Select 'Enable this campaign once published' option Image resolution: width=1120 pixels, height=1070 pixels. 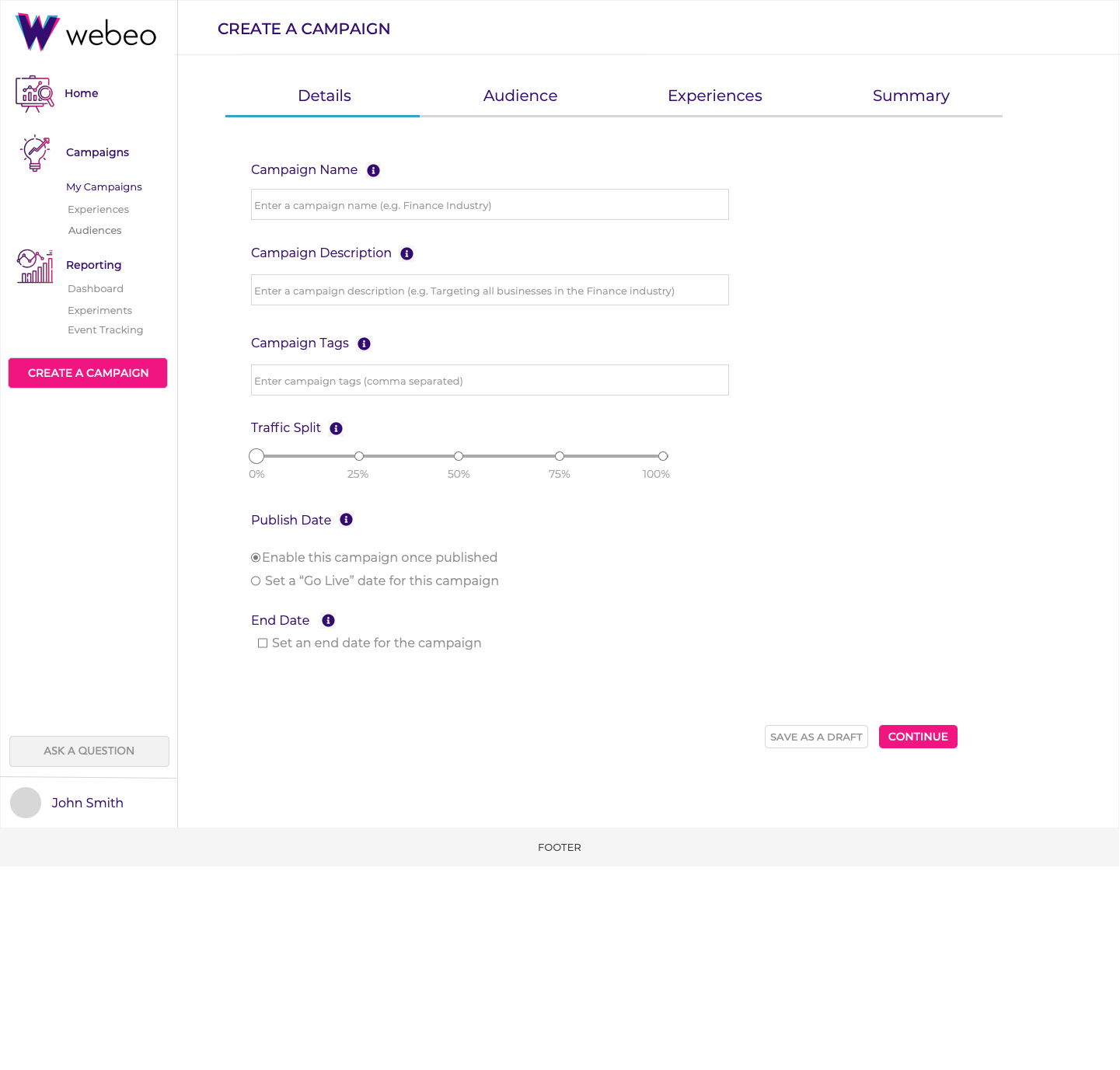click(x=256, y=558)
